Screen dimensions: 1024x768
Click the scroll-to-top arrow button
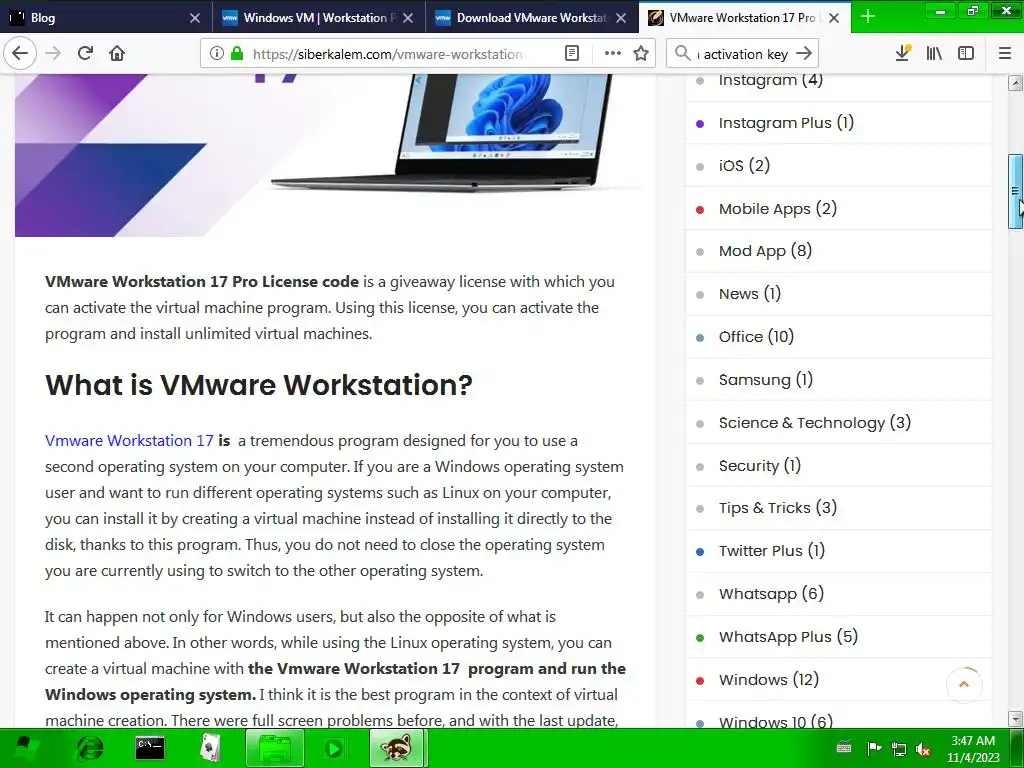tap(964, 684)
